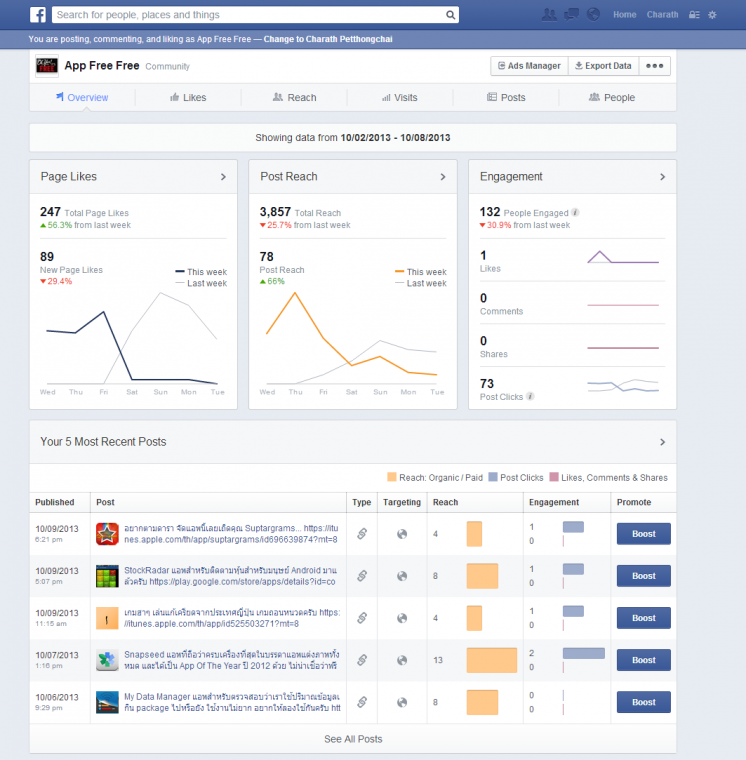746x760 pixels.
Task: Click the link type icon for My Data Manager post
Action: click(362, 702)
